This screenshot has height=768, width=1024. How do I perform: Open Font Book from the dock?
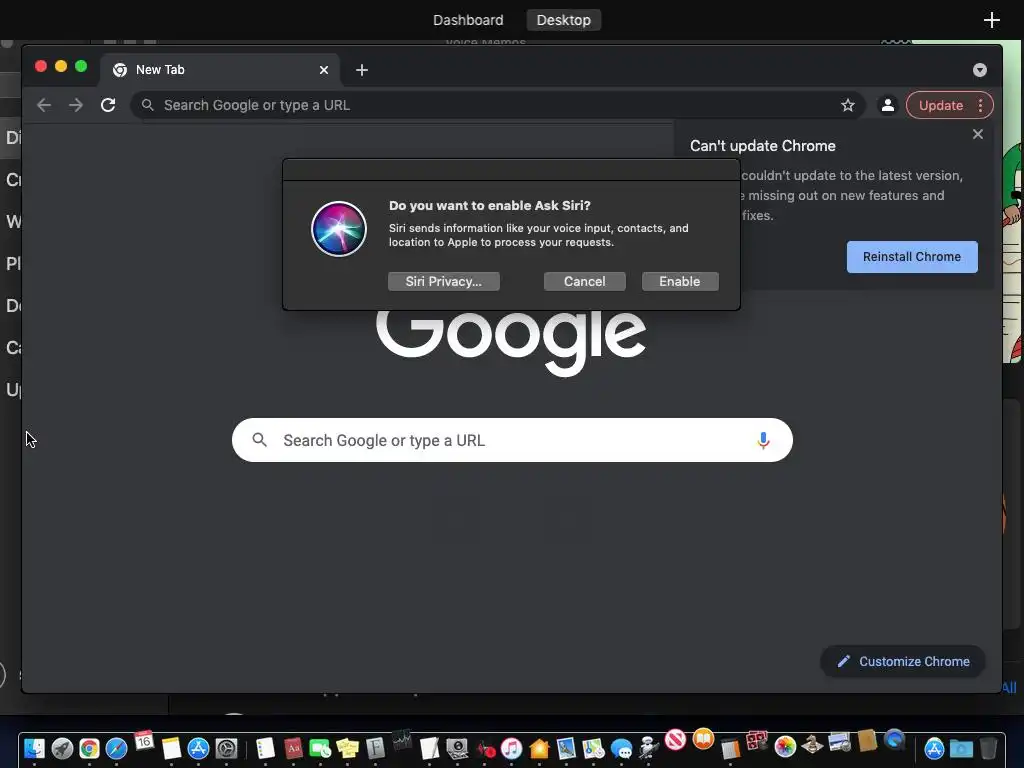376,748
